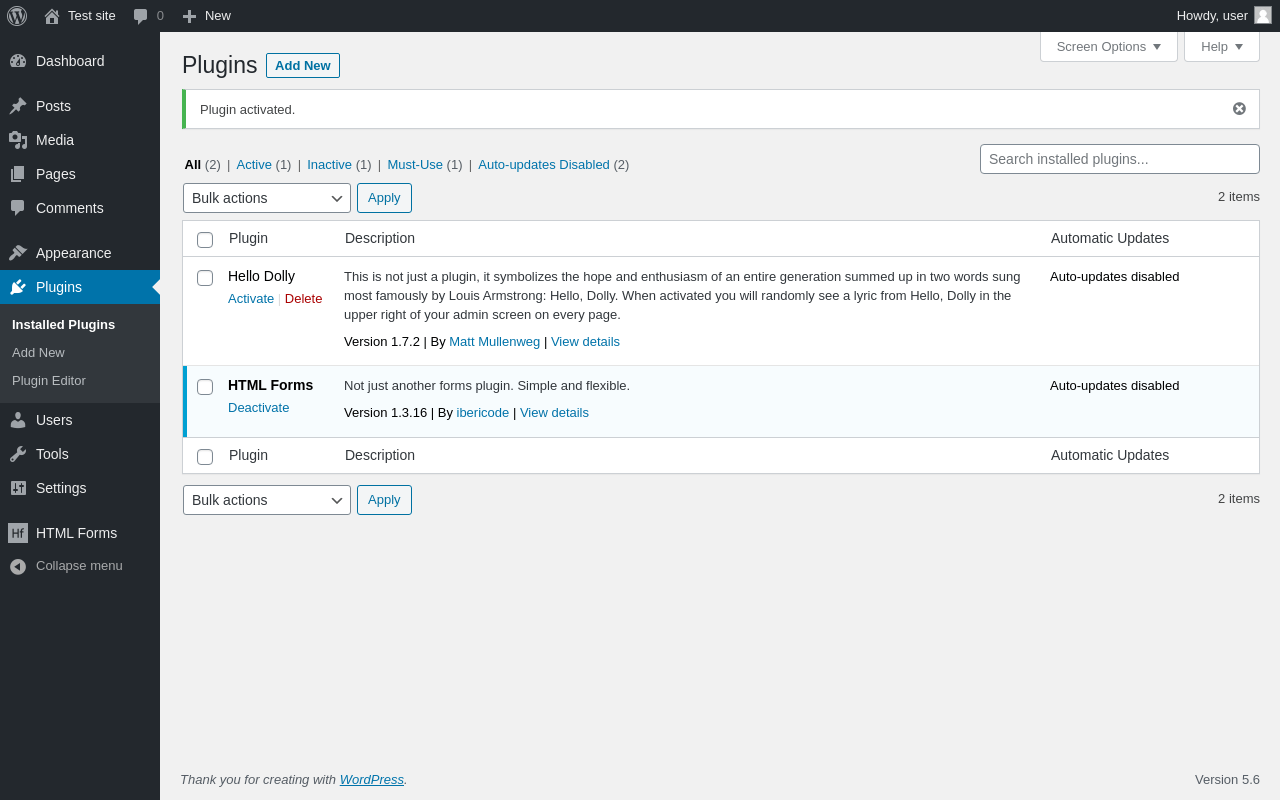Image resolution: width=1280 pixels, height=800 pixels.
Task: Open Plugin Editor submenu item
Action: 49,381
